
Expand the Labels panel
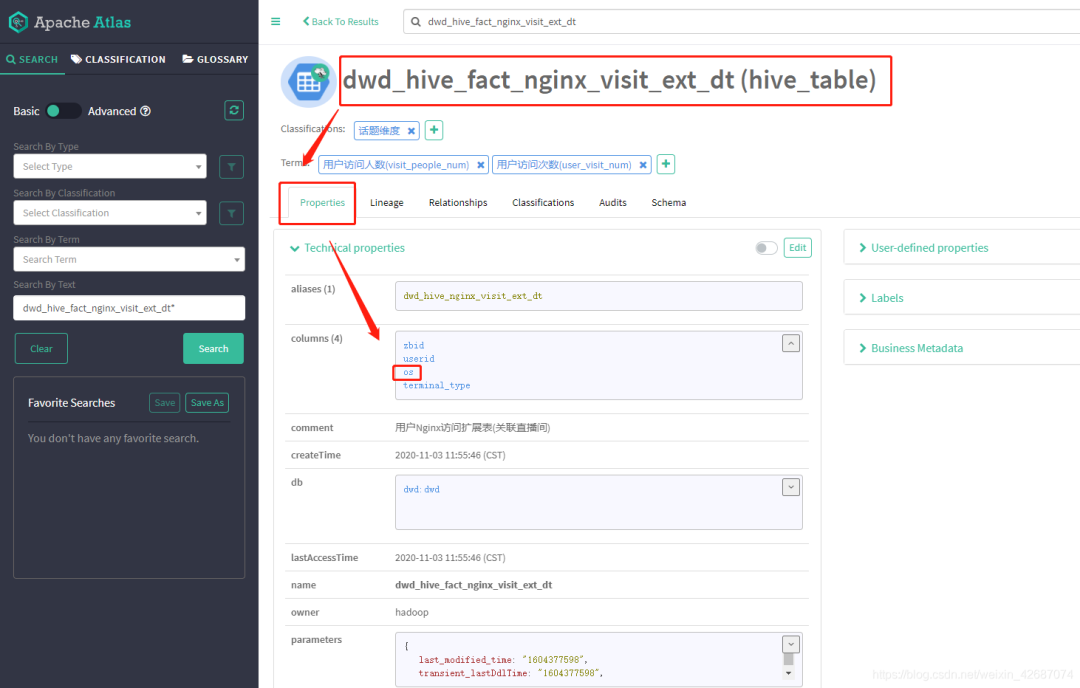881,298
